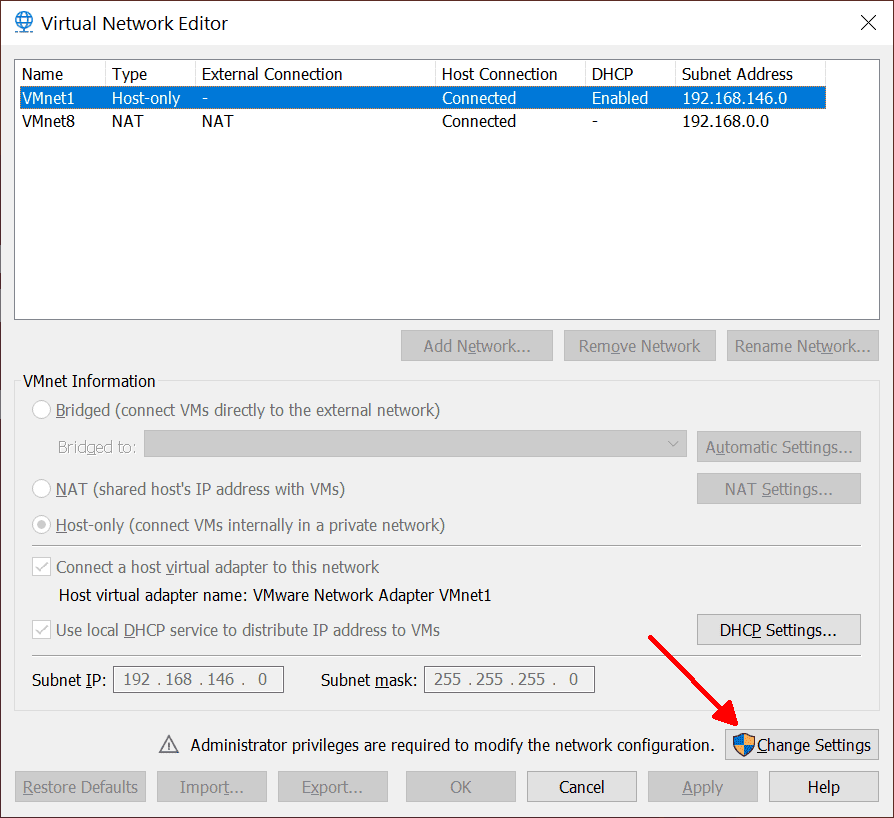
Task: Click the Virtual Network Editor globe icon
Action: click(22, 22)
